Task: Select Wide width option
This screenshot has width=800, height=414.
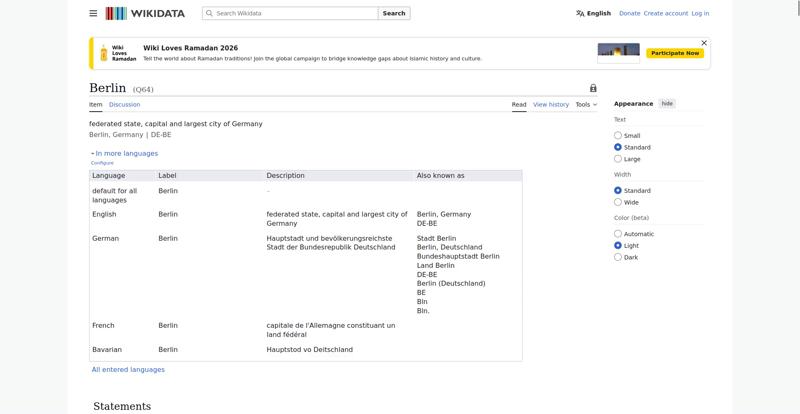Action: click(x=618, y=202)
